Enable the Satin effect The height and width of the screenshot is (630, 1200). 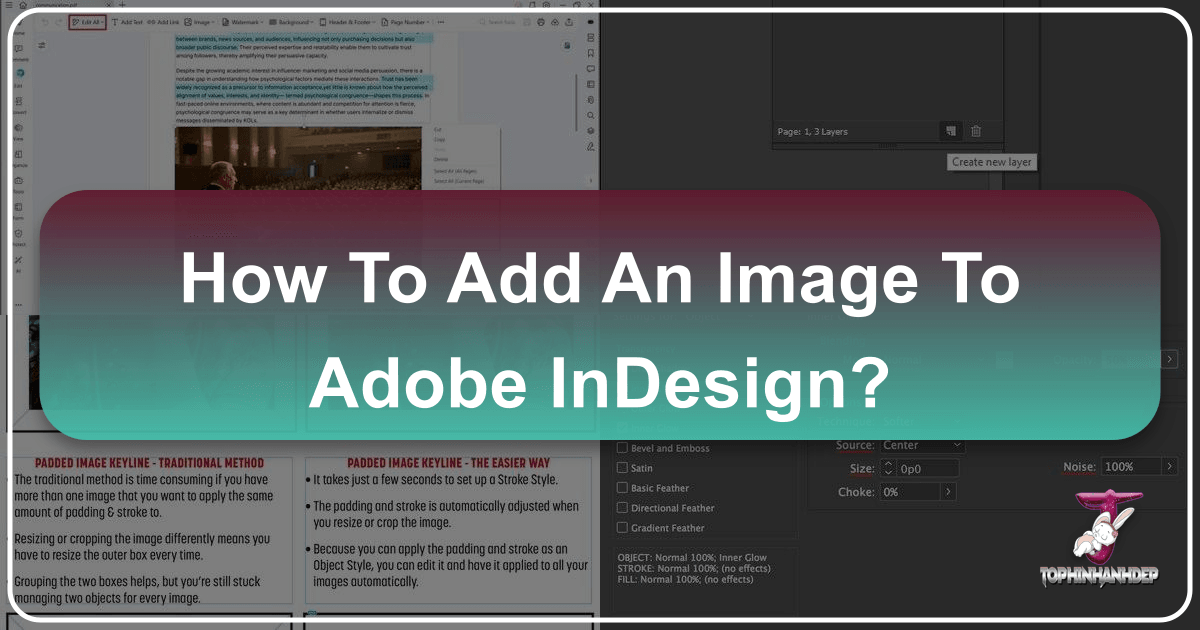[621, 467]
